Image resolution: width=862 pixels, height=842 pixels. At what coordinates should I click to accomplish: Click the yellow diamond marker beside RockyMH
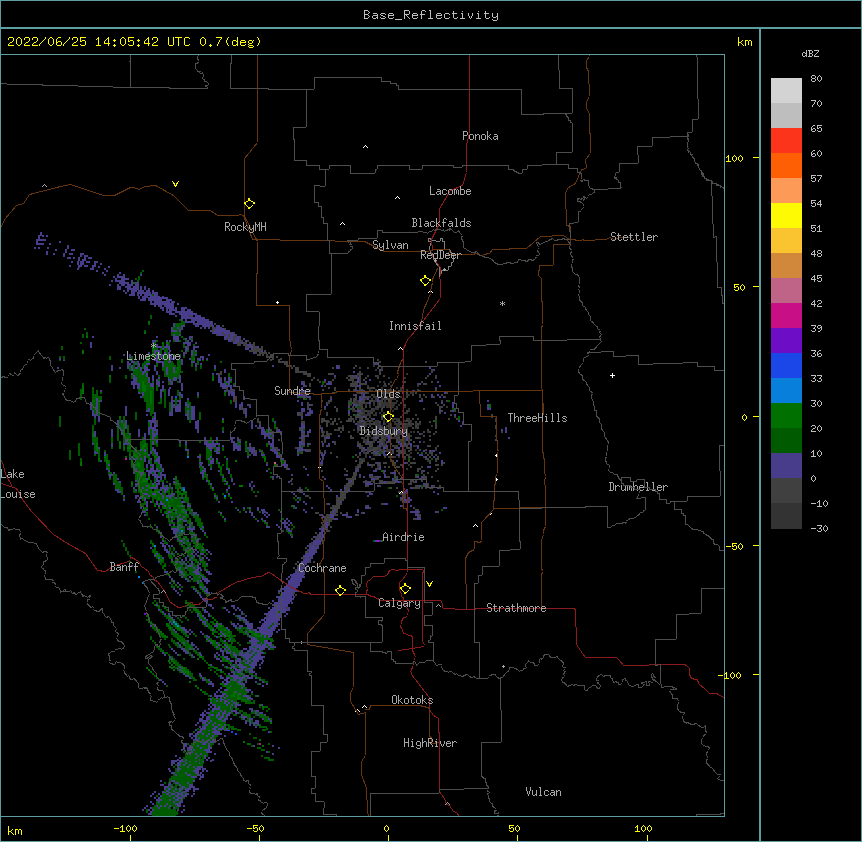tap(249, 204)
